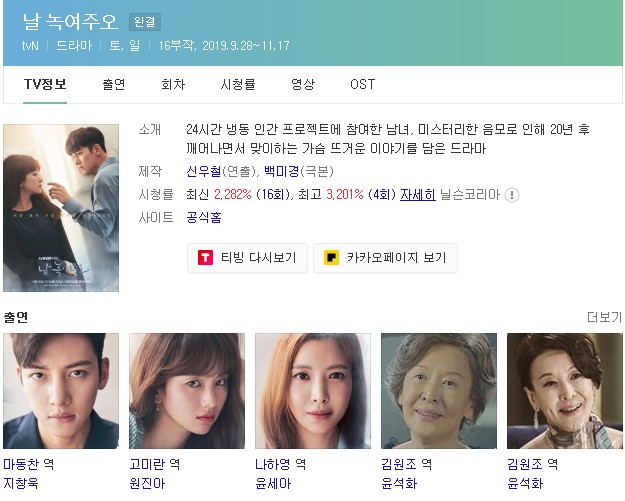
Task: Click the Nielsen Korea info exclamation icon
Action: coord(512,195)
